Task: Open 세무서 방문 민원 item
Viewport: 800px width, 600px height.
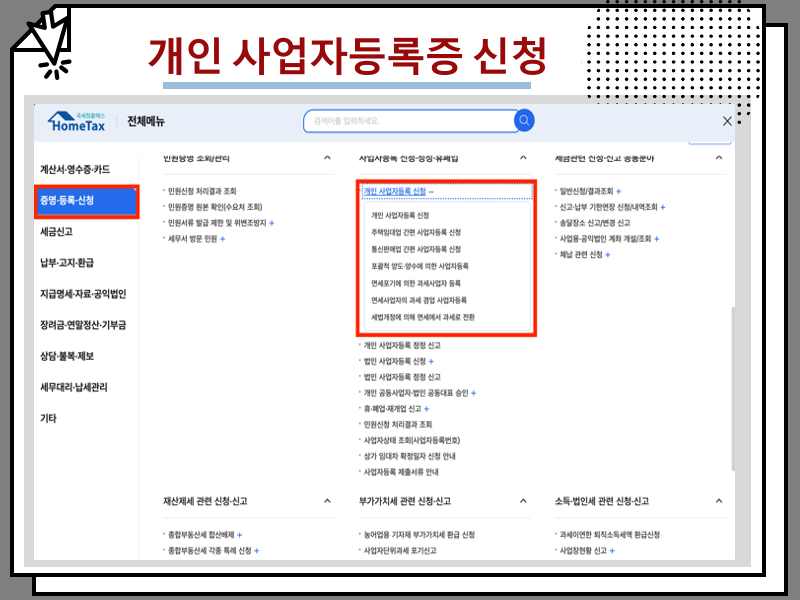Action: pyautogui.click(x=193, y=239)
